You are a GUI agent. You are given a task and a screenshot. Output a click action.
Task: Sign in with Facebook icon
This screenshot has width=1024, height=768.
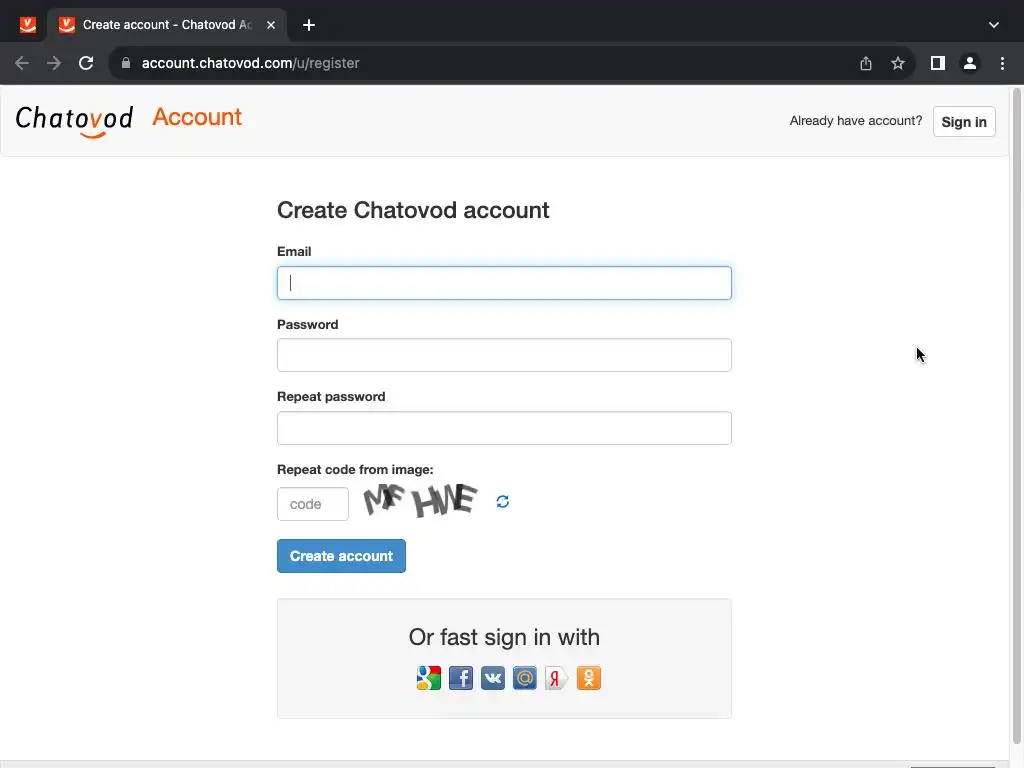point(460,679)
